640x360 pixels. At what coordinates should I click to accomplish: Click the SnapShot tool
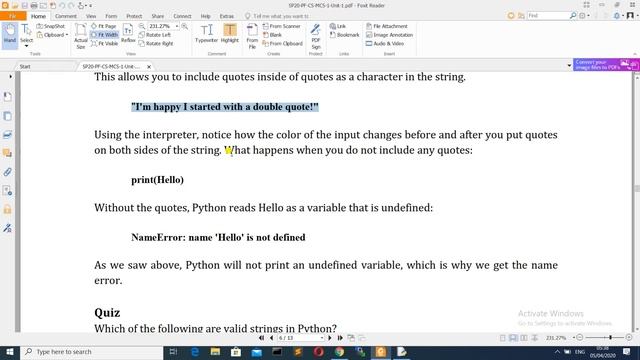[x=51, y=26]
